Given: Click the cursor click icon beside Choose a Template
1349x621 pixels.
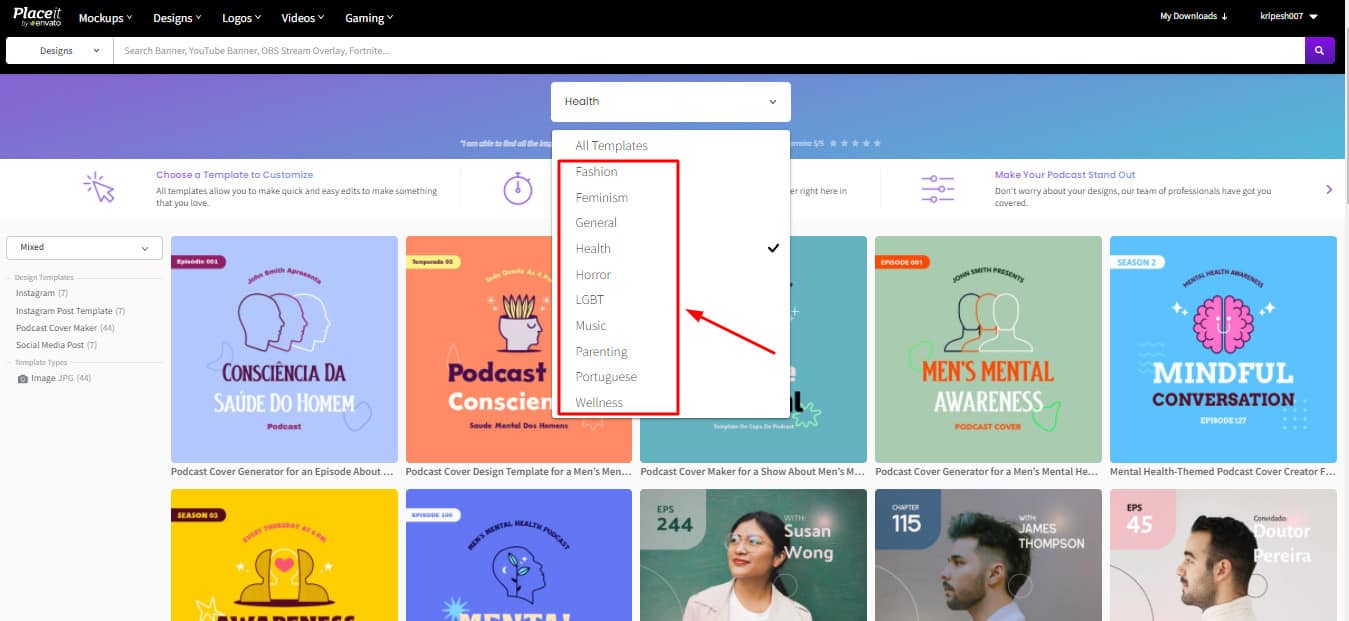Looking at the screenshot, I should click(x=100, y=187).
